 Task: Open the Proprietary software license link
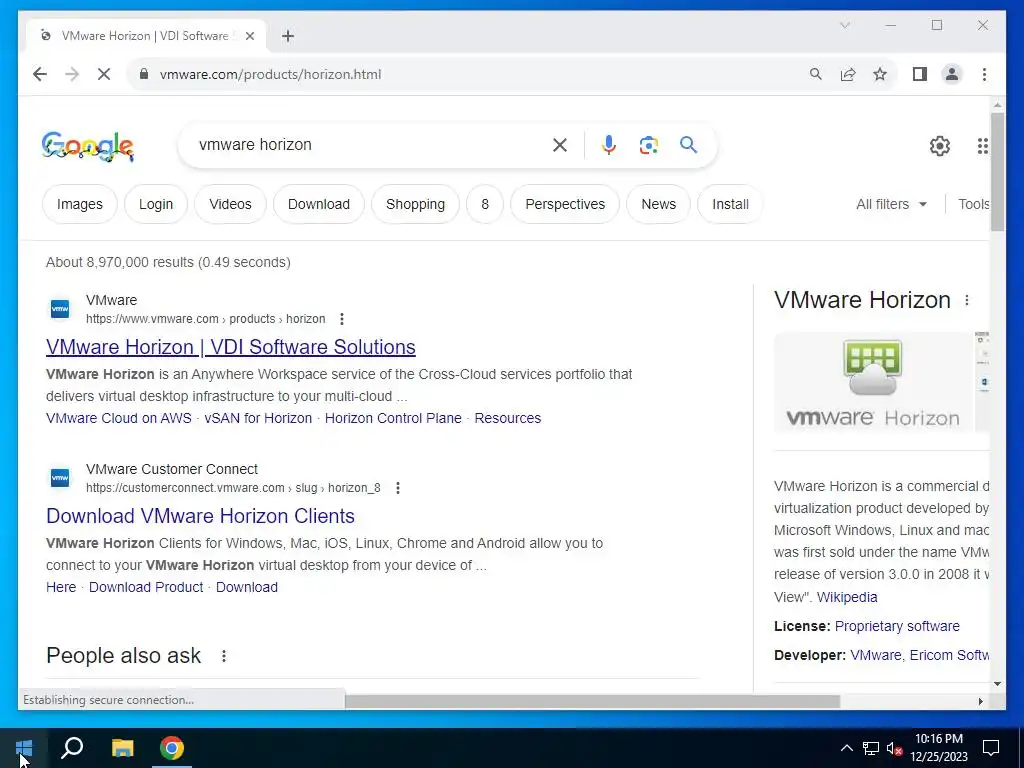[897, 626]
